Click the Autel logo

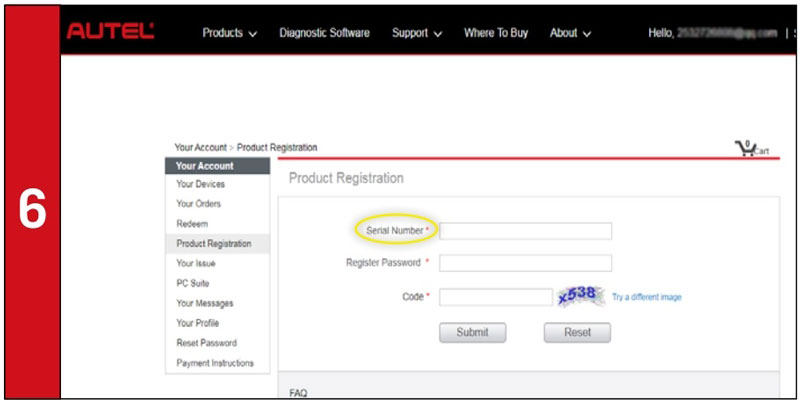pos(110,32)
